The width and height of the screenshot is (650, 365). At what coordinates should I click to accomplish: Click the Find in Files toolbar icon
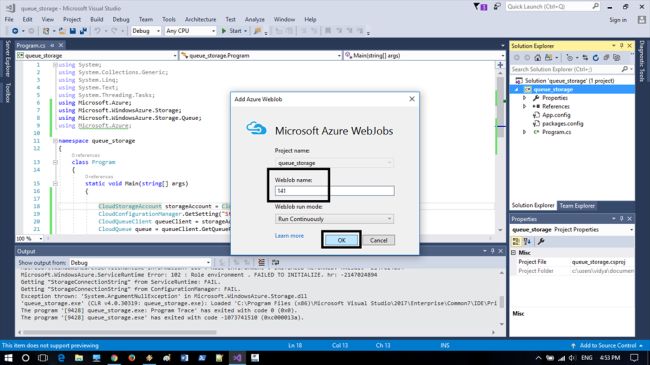tap(257, 31)
